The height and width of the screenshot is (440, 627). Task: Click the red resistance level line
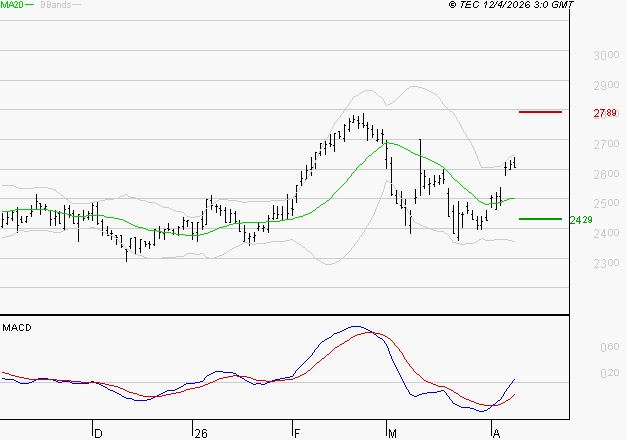tap(540, 112)
